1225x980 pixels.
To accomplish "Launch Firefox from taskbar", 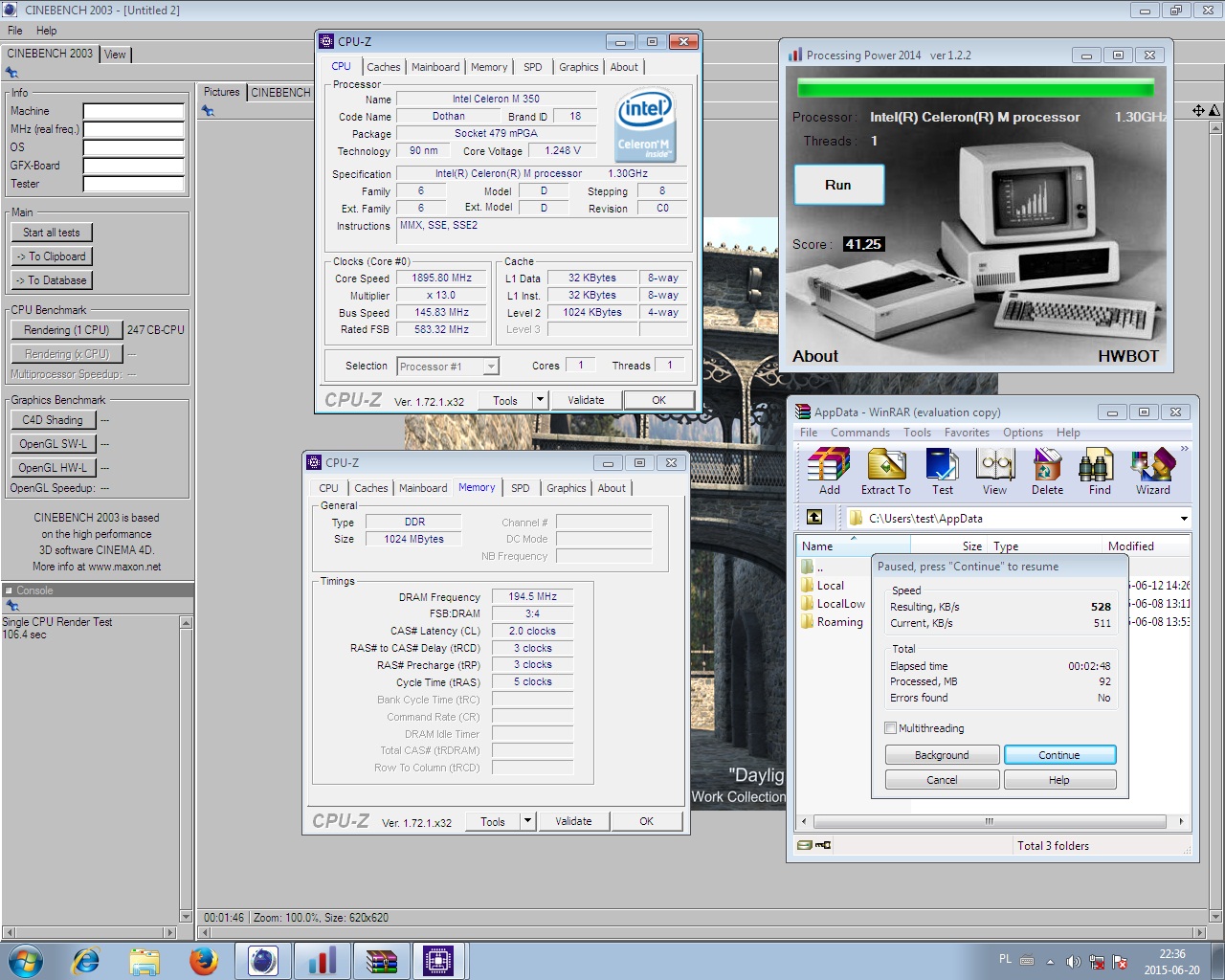I will point(203,961).
